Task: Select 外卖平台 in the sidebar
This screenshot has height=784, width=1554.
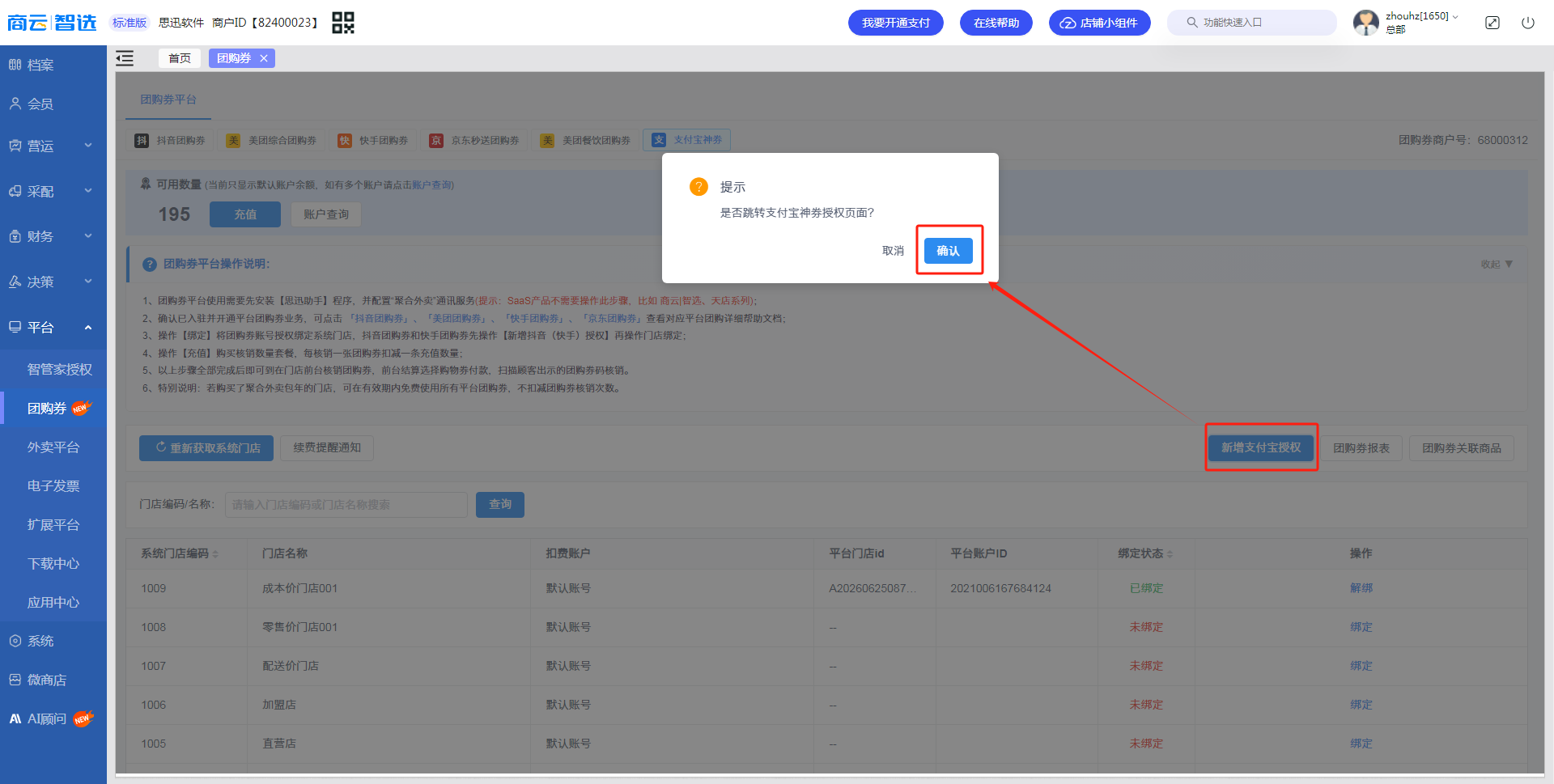Action: 53,447
